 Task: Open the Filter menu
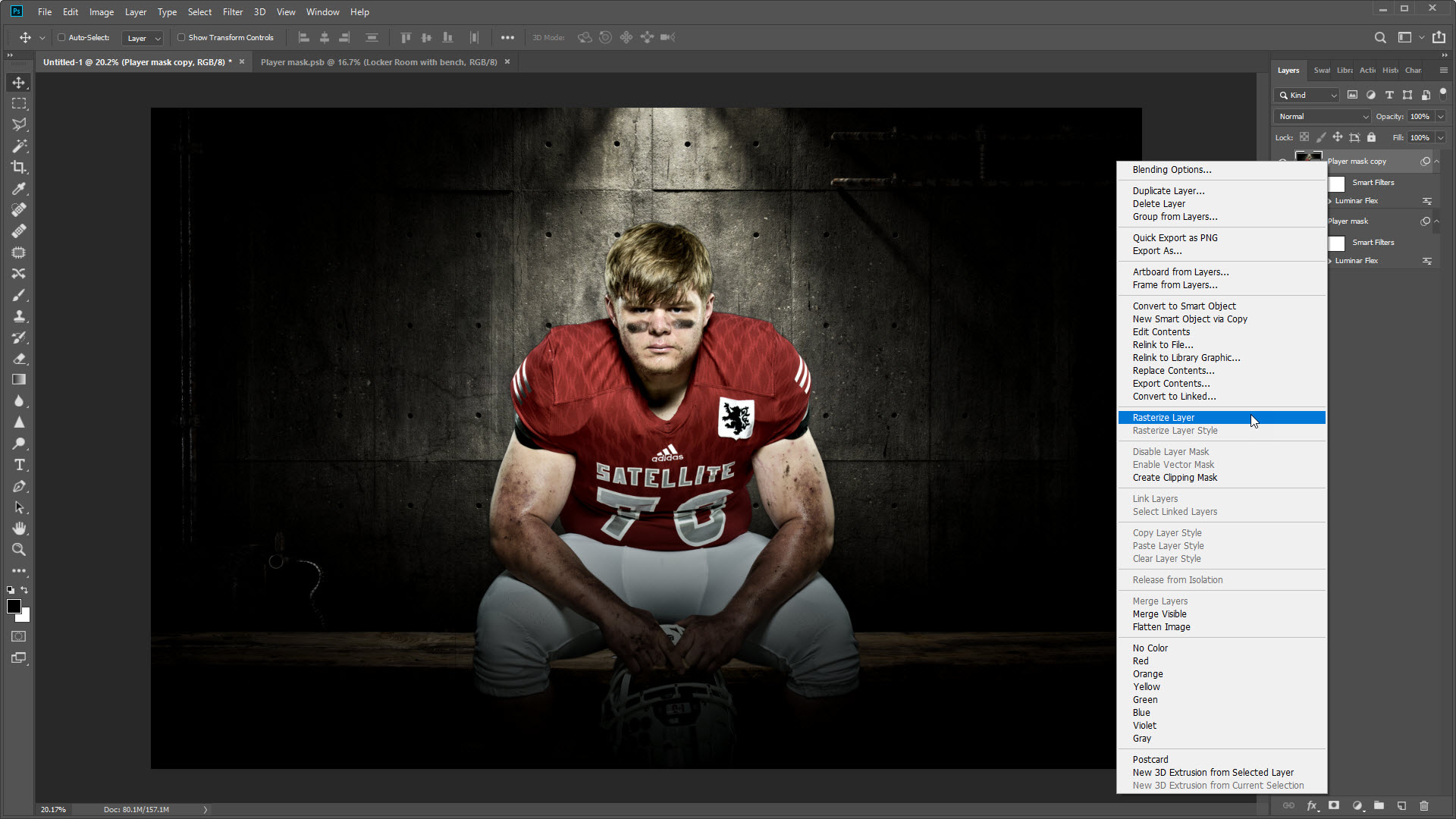[232, 11]
